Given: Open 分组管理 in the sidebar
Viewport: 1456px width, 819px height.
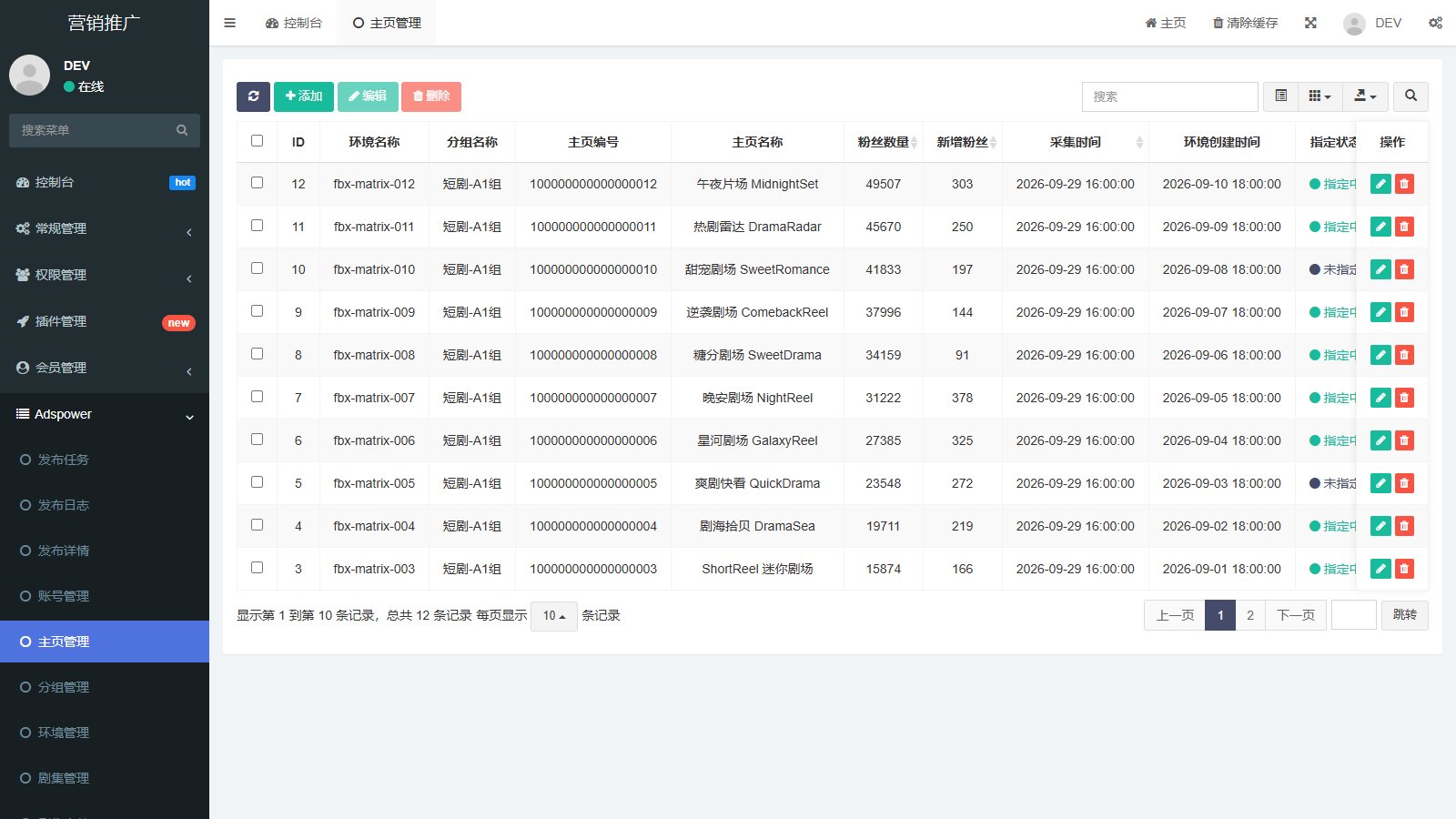Looking at the screenshot, I should point(105,687).
